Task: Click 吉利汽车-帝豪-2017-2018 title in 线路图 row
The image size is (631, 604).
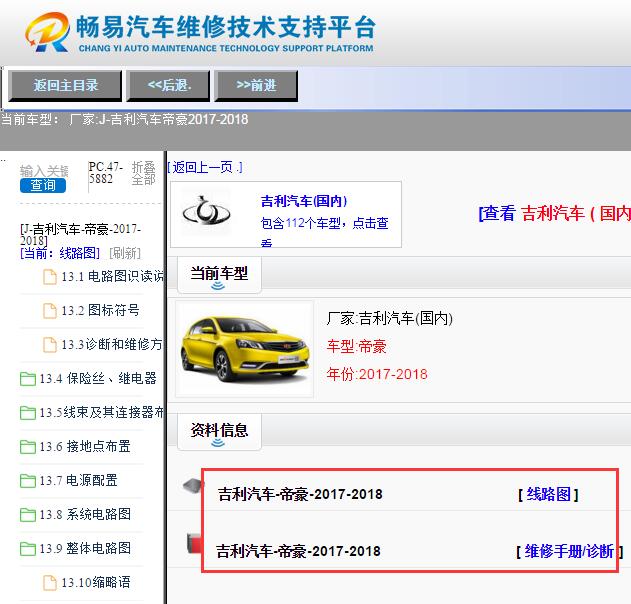Action: click(x=300, y=494)
